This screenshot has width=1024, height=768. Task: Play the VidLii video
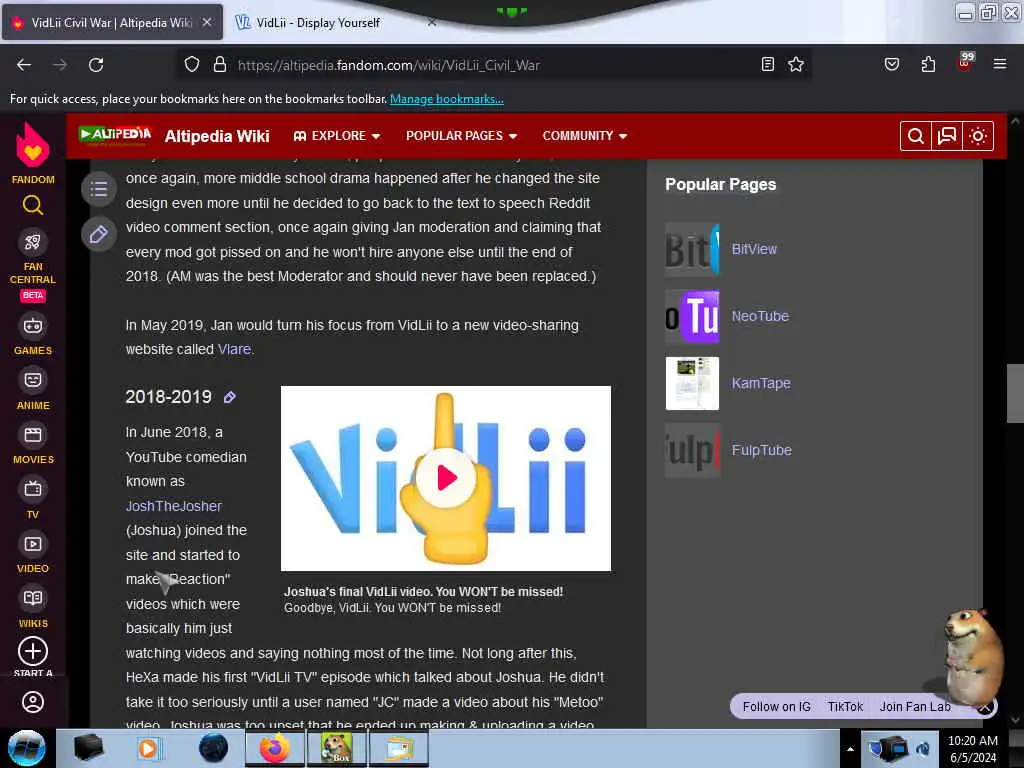446,478
